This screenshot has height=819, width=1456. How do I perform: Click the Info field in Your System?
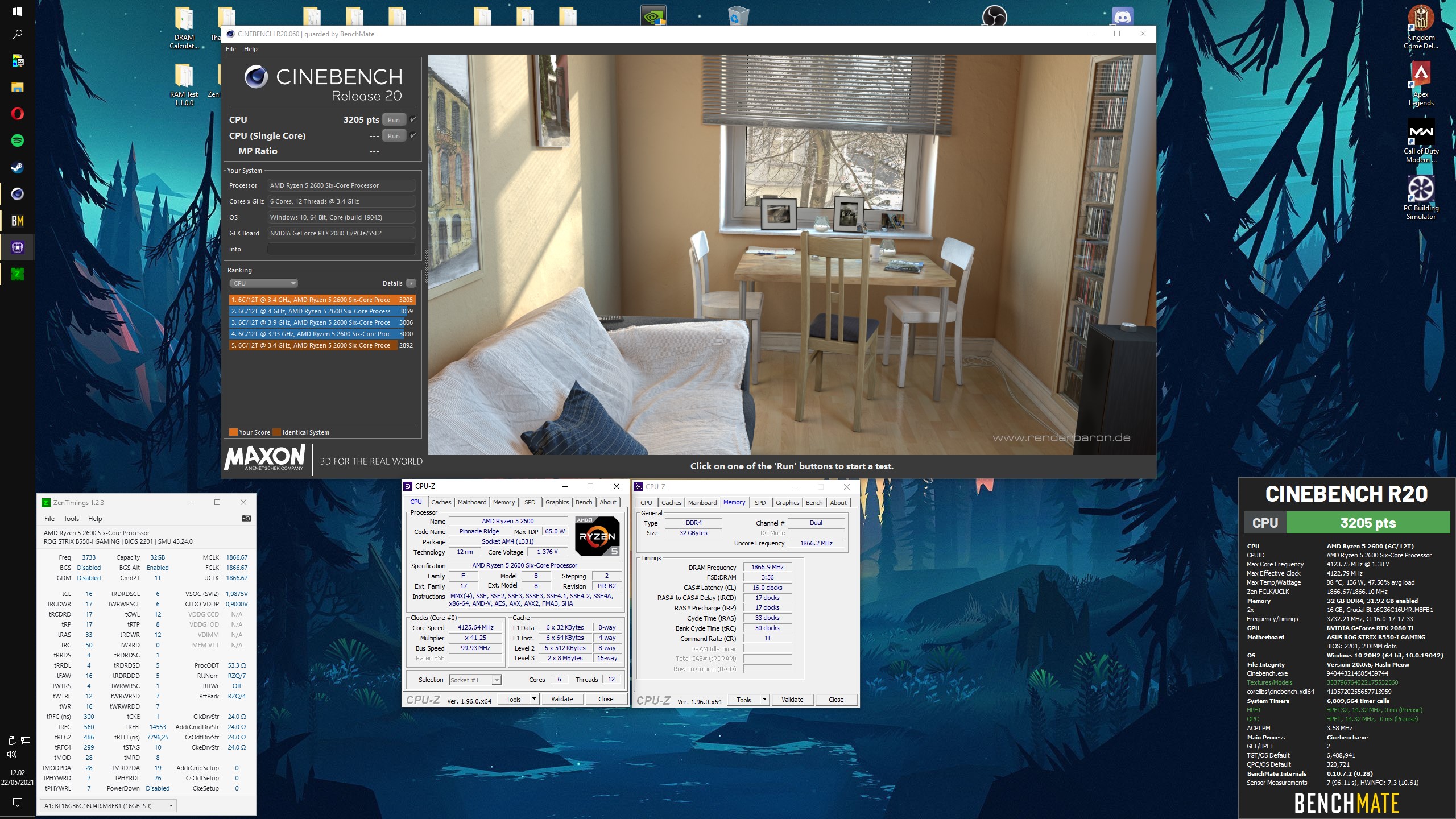[x=341, y=249]
